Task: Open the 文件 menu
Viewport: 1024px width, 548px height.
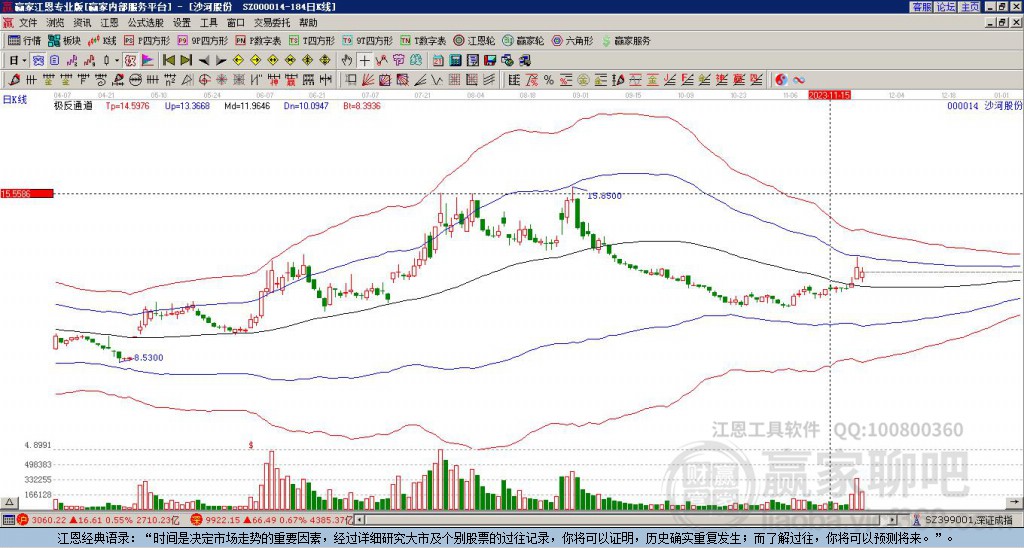Action: [28, 23]
